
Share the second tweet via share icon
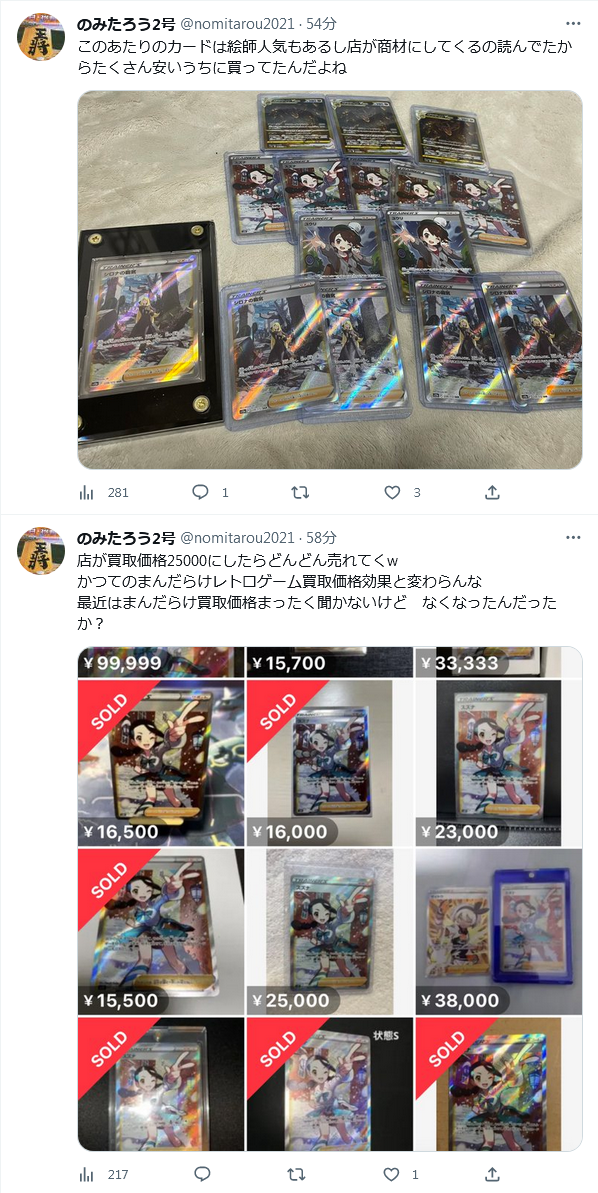[492, 1174]
